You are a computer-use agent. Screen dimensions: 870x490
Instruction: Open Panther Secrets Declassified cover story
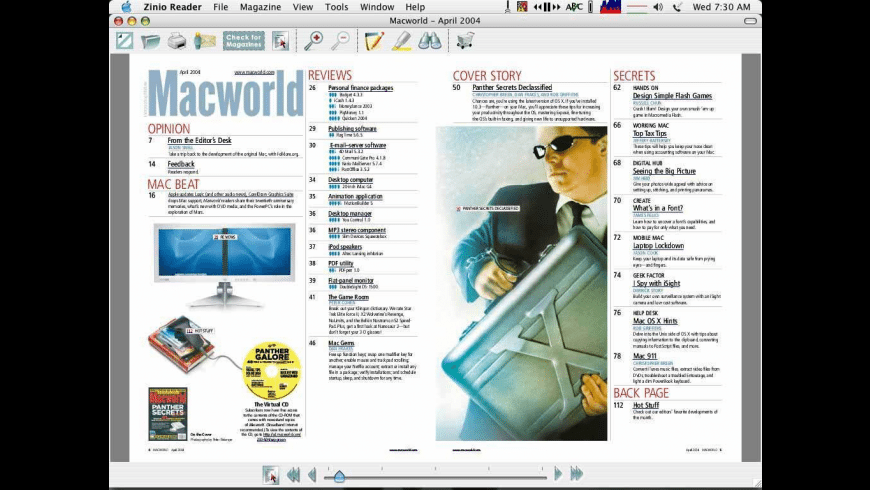tap(512, 87)
